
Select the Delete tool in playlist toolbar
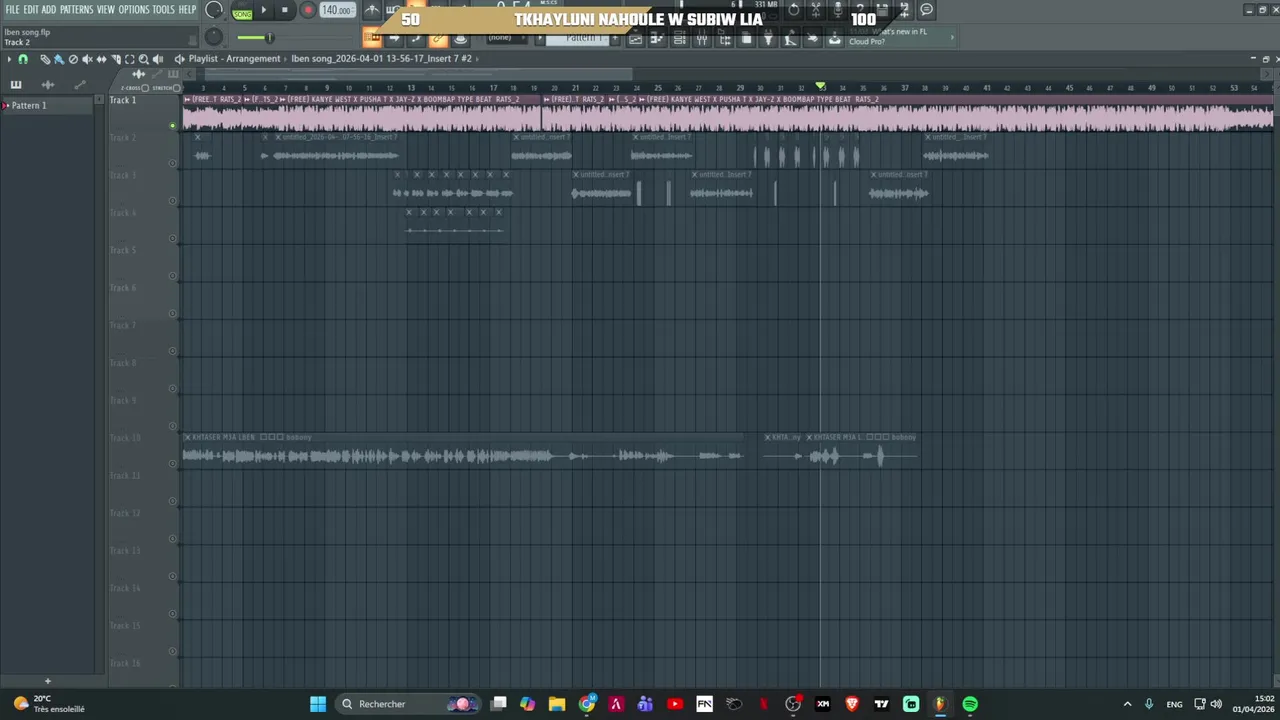[x=73, y=59]
